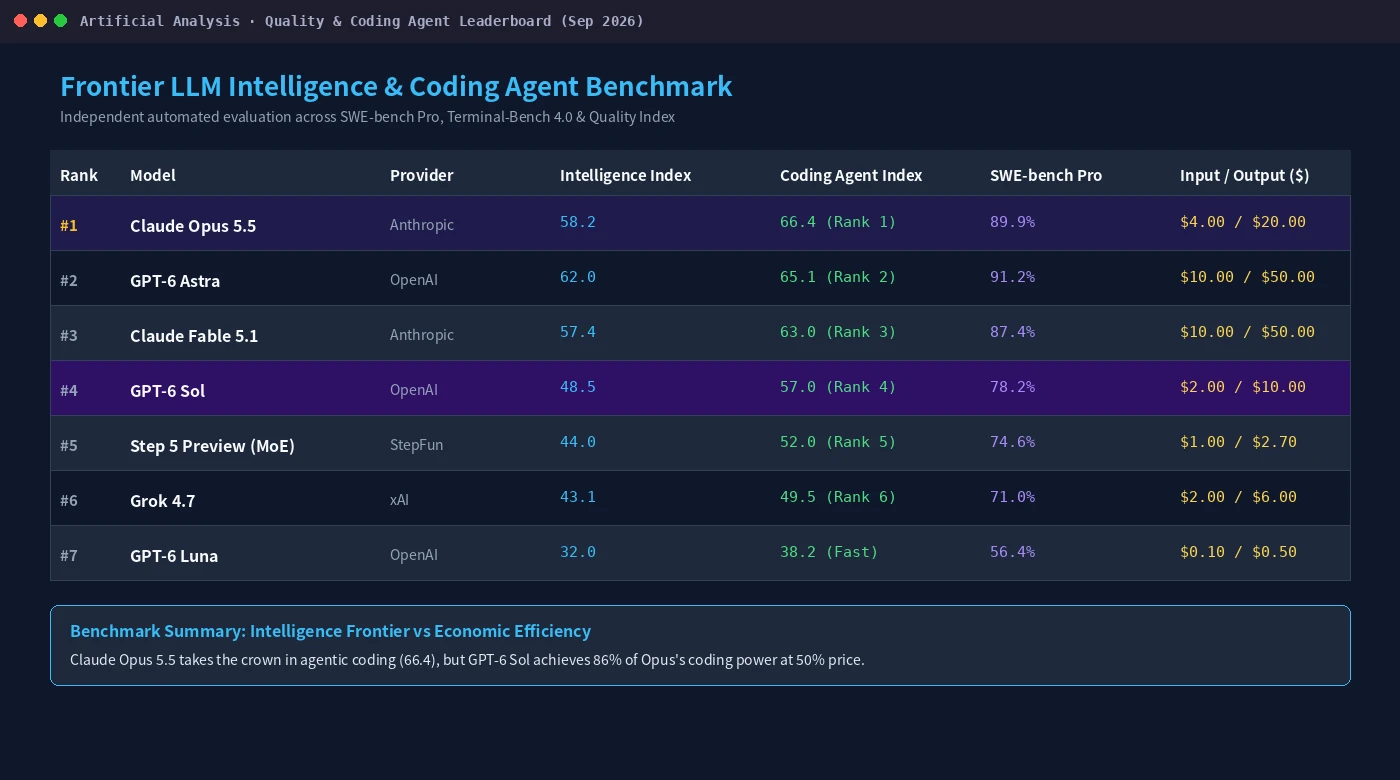Select the 'Coding Agent Index' column header
1400x780 pixels.
[851, 175]
